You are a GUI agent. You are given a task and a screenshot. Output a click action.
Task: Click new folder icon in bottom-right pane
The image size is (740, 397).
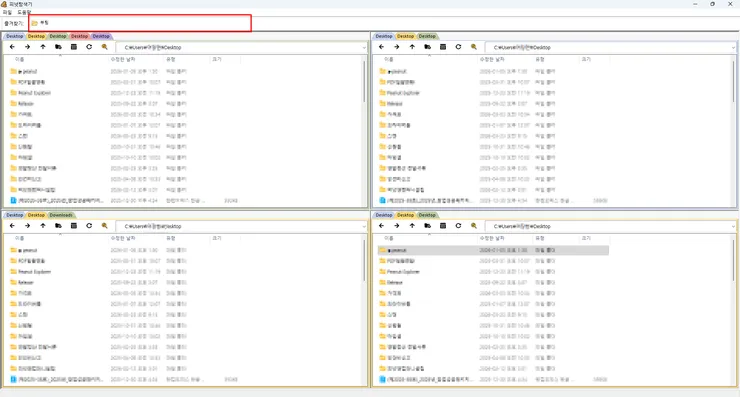click(427, 226)
